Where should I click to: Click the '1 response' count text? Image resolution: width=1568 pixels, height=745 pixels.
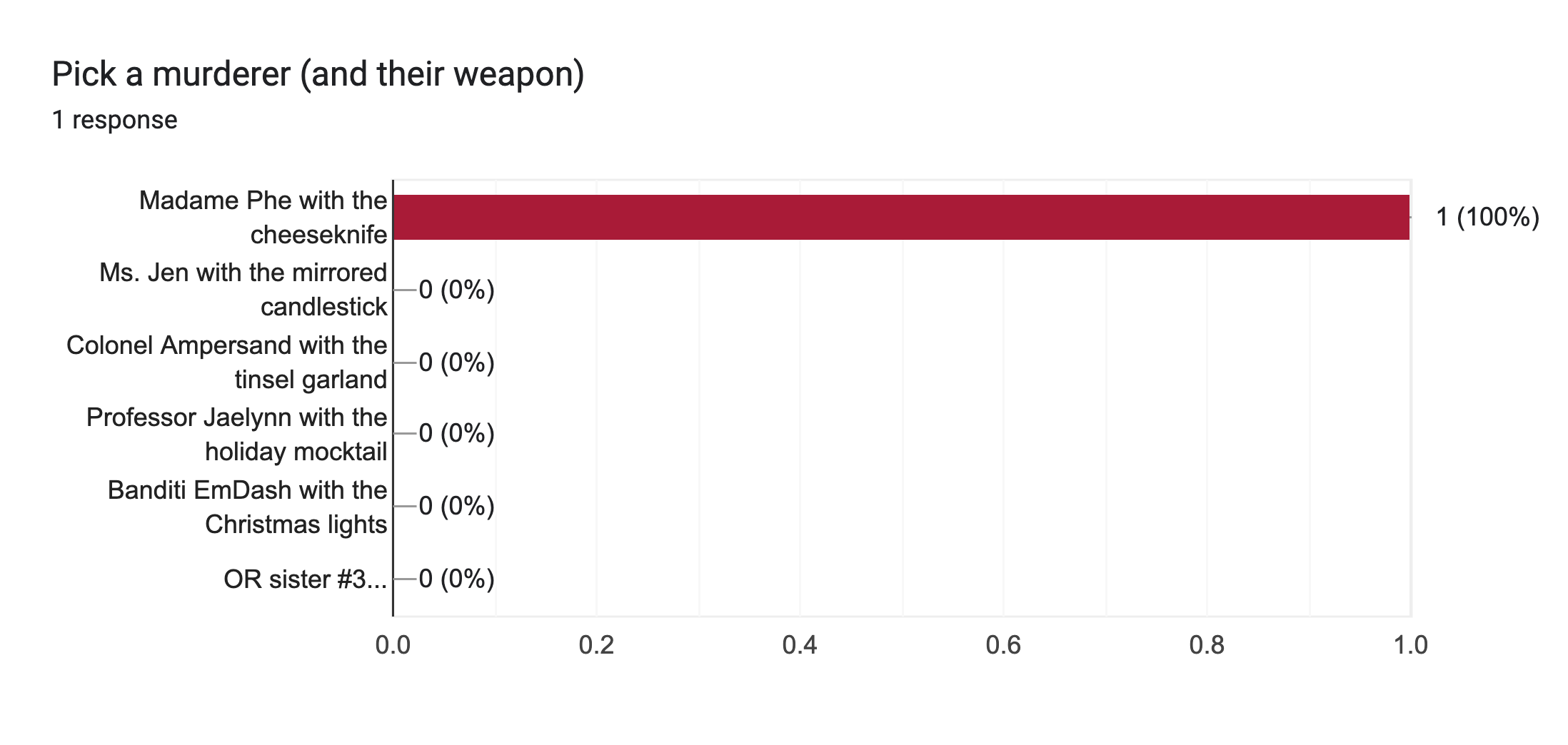point(114,120)
